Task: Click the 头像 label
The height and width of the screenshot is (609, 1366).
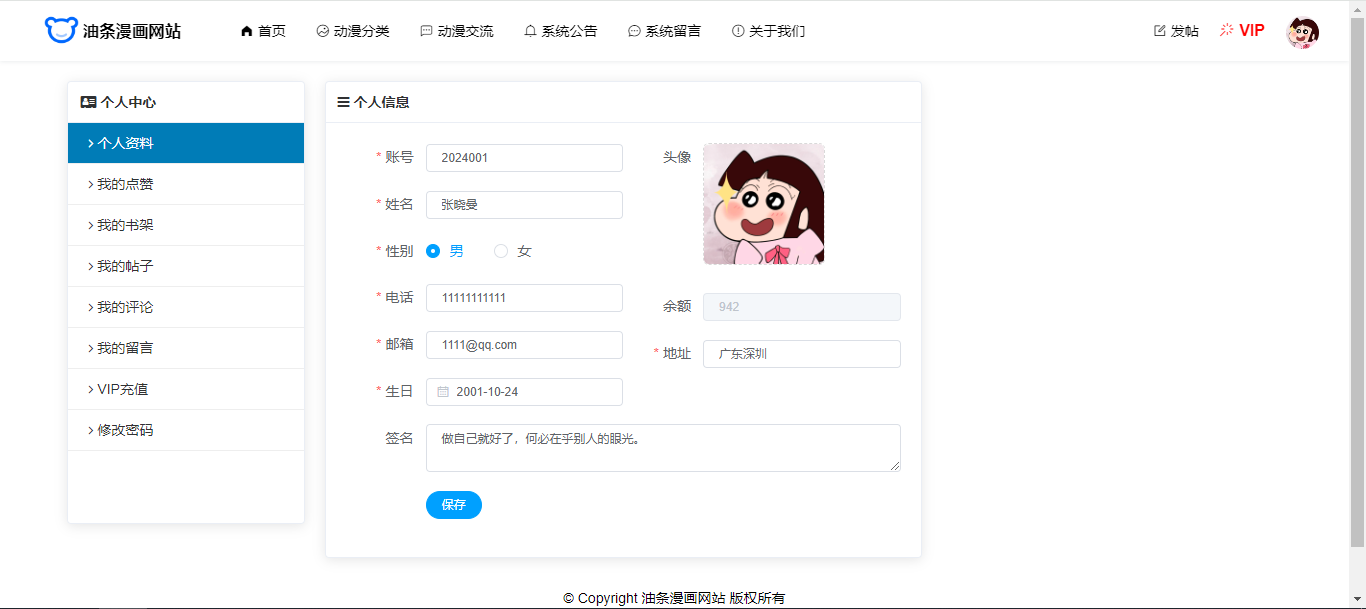Action: click(677, 157)
